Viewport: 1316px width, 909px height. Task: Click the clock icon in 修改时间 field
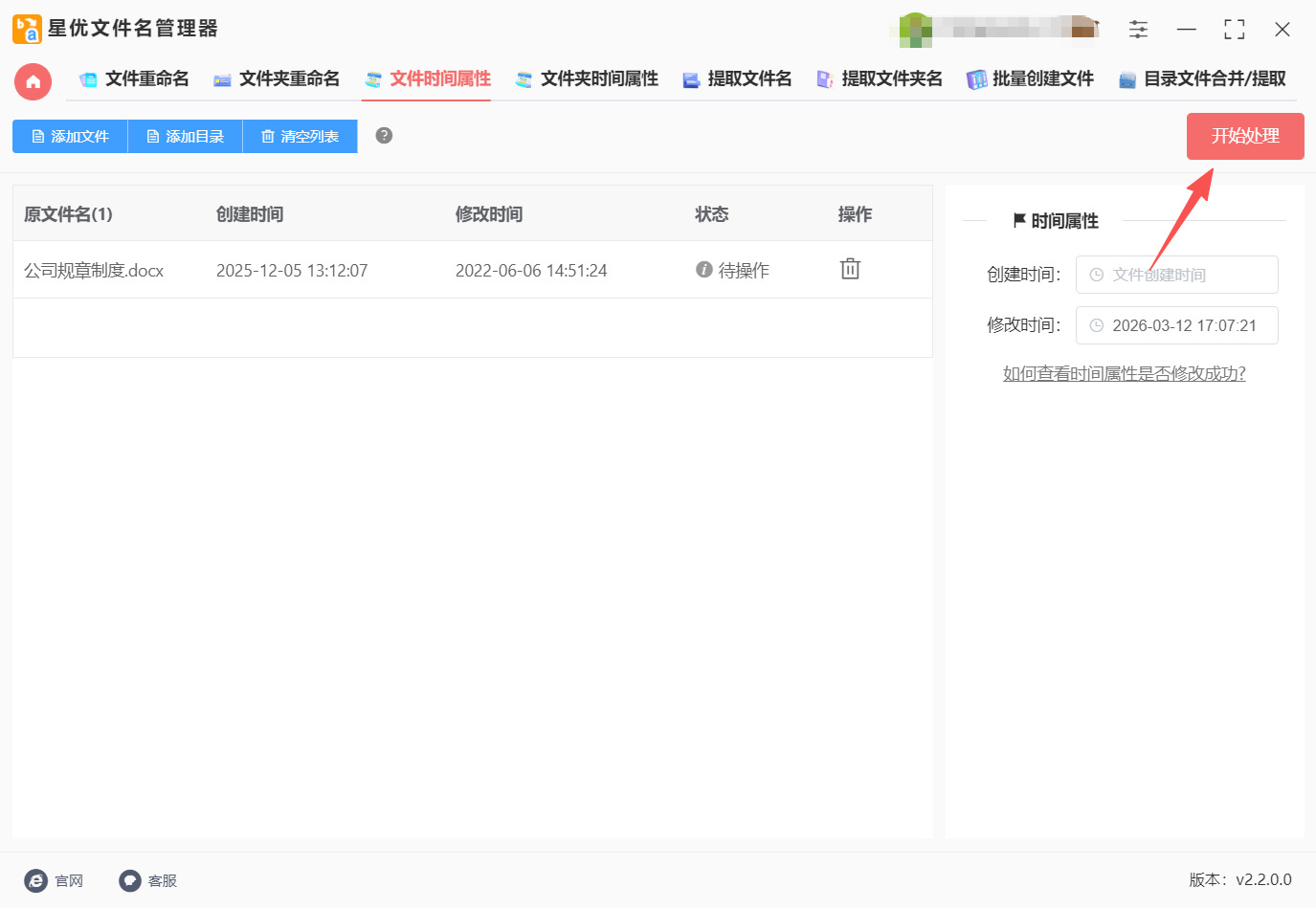[x=1096, y=325]
